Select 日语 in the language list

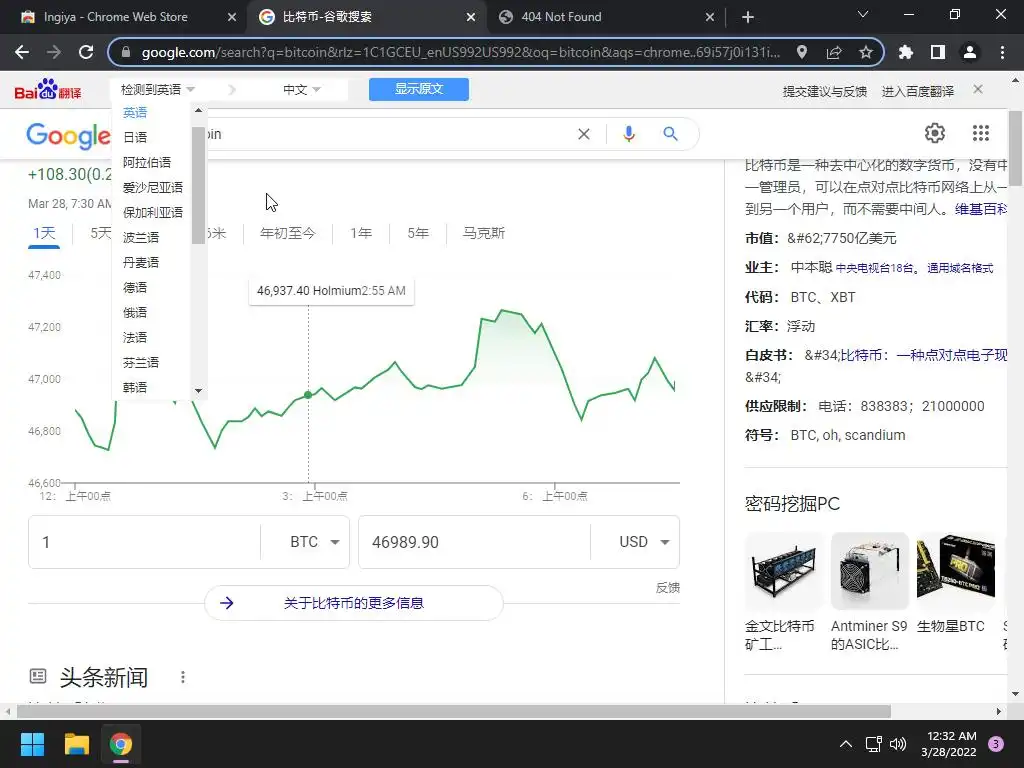pyautogui.click(x=135, y=137)
